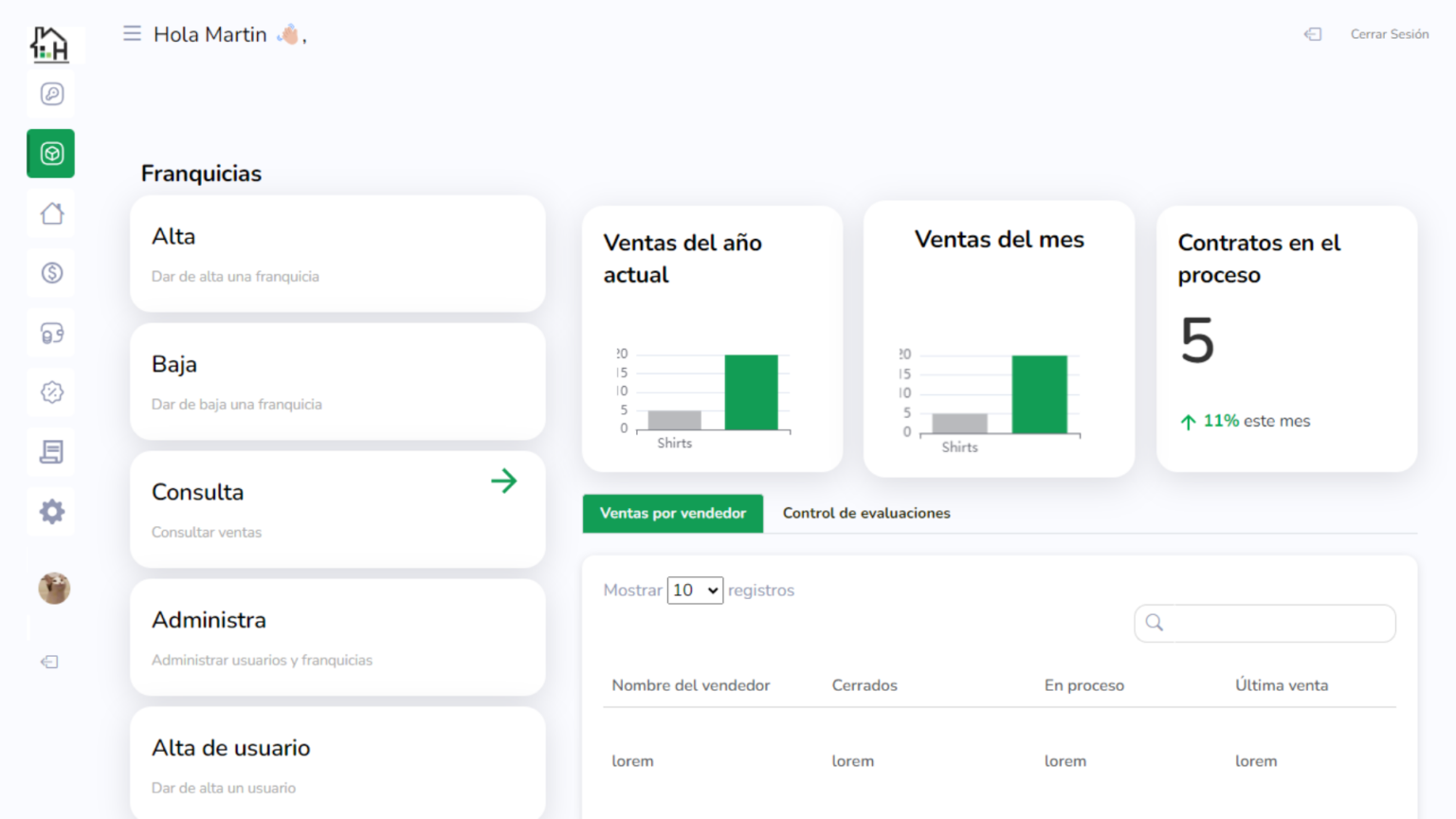Select the Ventas por vendedor tab
Image resolution: width=1456 pixels, height=819 pixels.
672,513
